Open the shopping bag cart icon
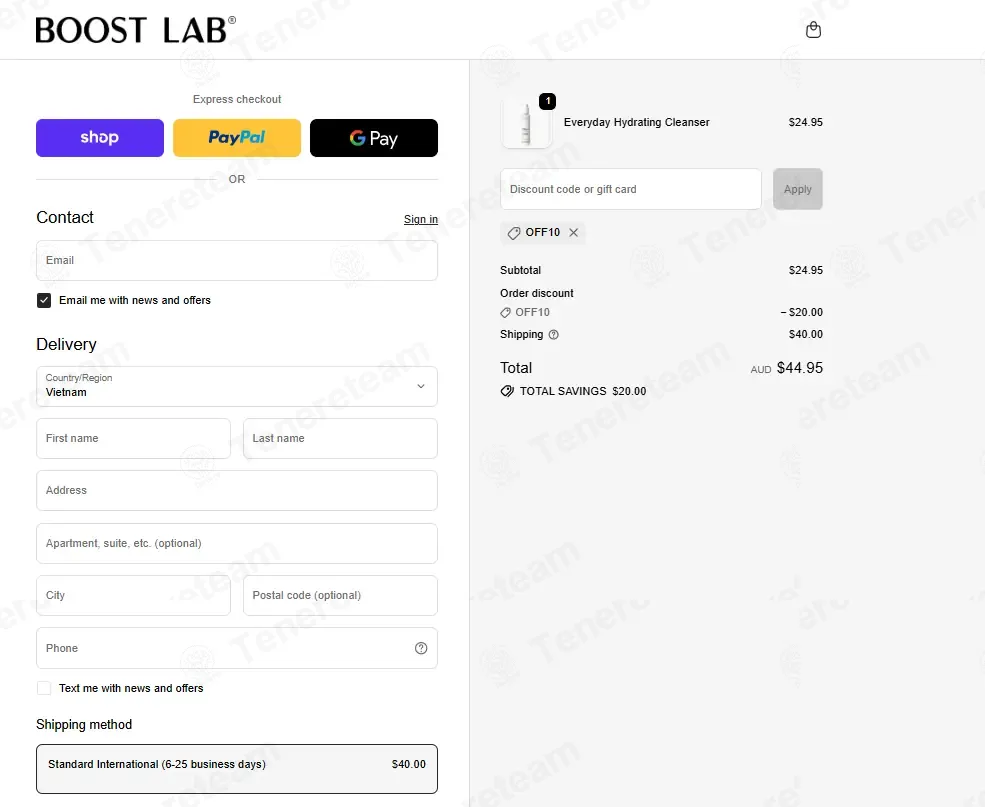The width and height of the screenshot is (985, 807). 813,30
